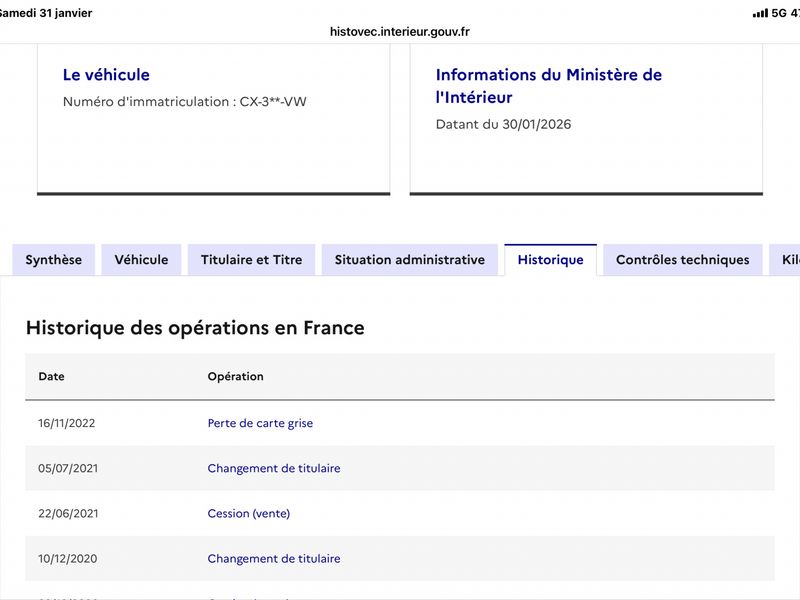Click the Date column header
This screenshot has height=600, width=800.
(x=51, y=377)
